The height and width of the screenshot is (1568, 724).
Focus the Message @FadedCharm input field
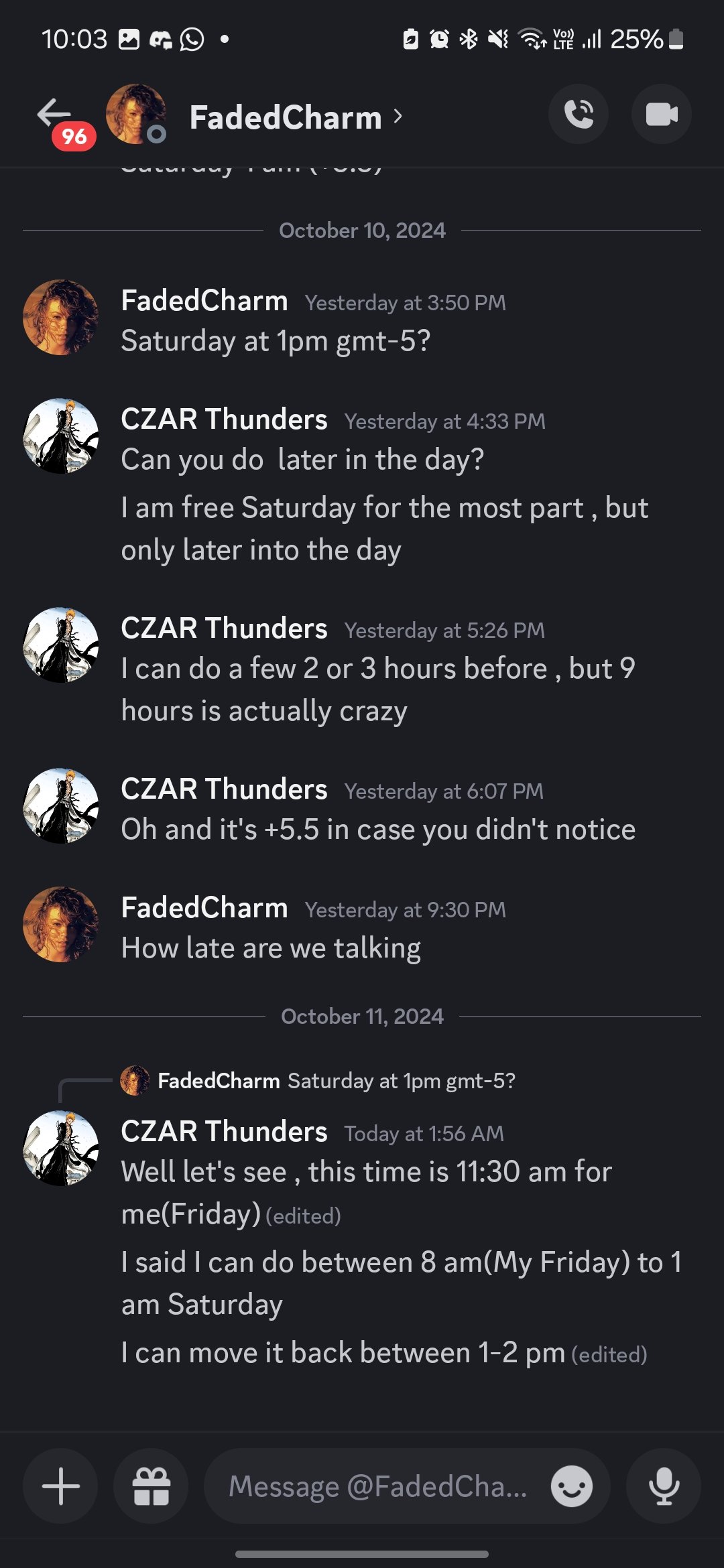pyautogui.click(x=378, y=1486)
